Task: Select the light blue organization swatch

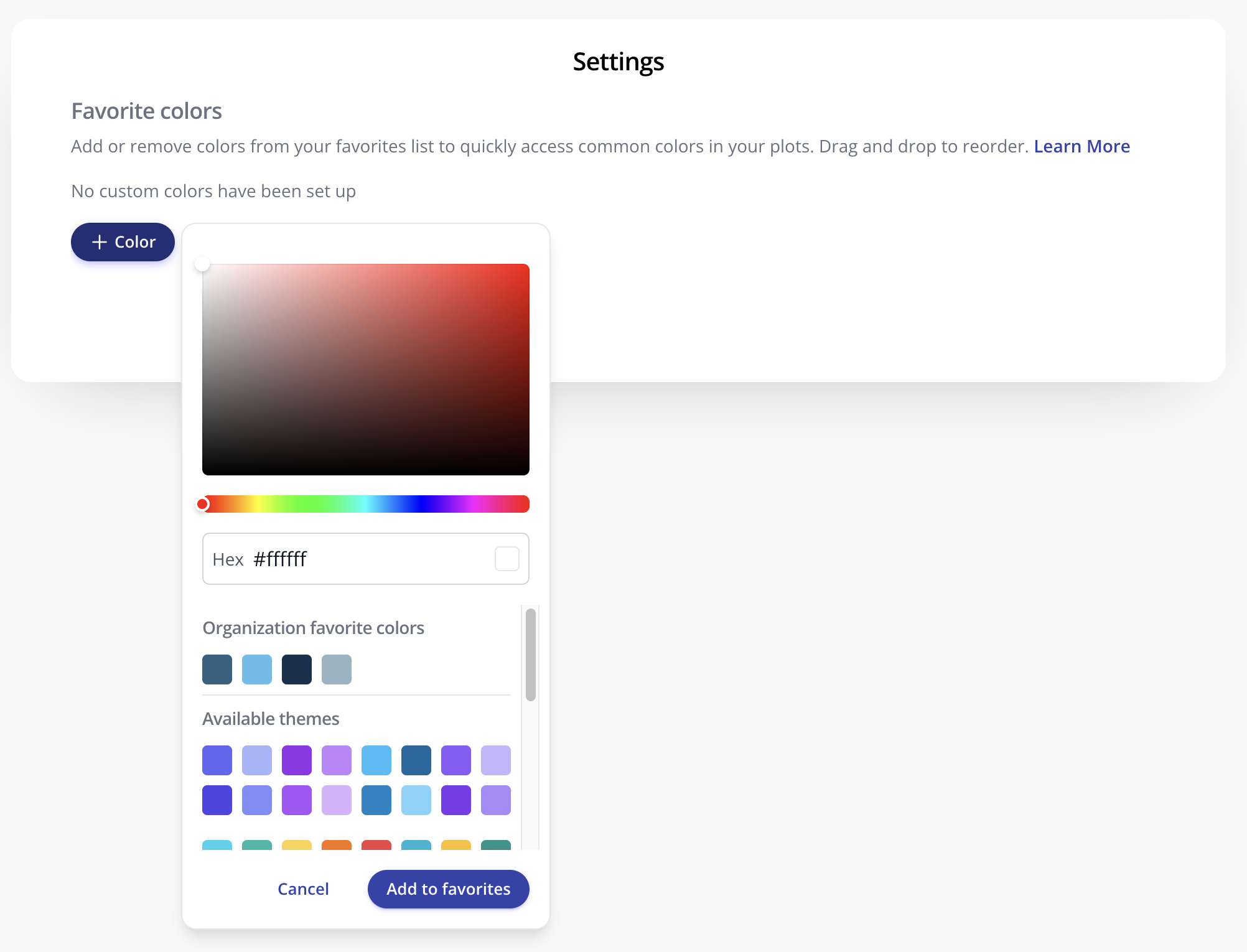Action: [x=257, y=670]
